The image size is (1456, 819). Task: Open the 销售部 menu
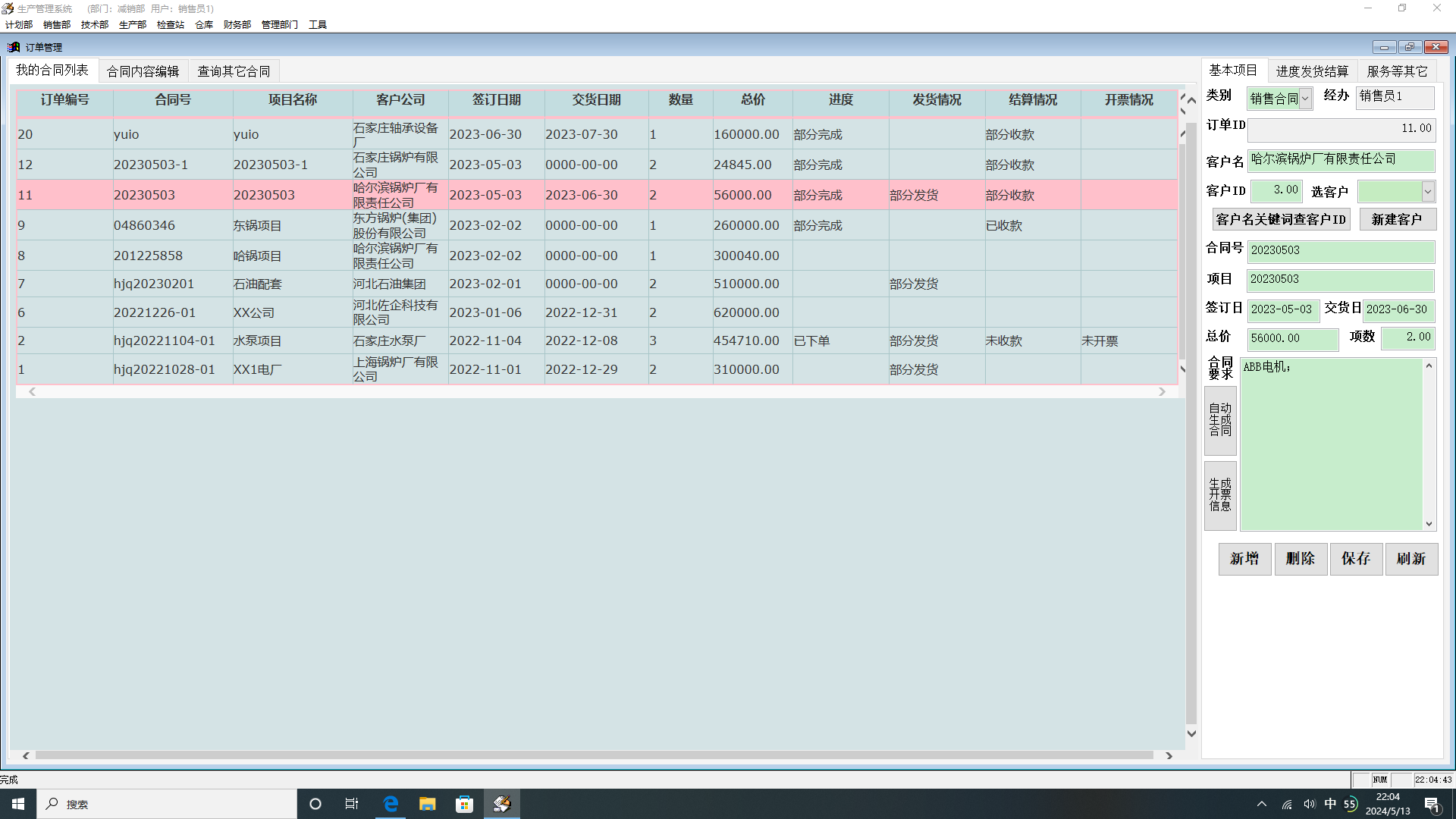pyautogui.click(x=57, y=24)
